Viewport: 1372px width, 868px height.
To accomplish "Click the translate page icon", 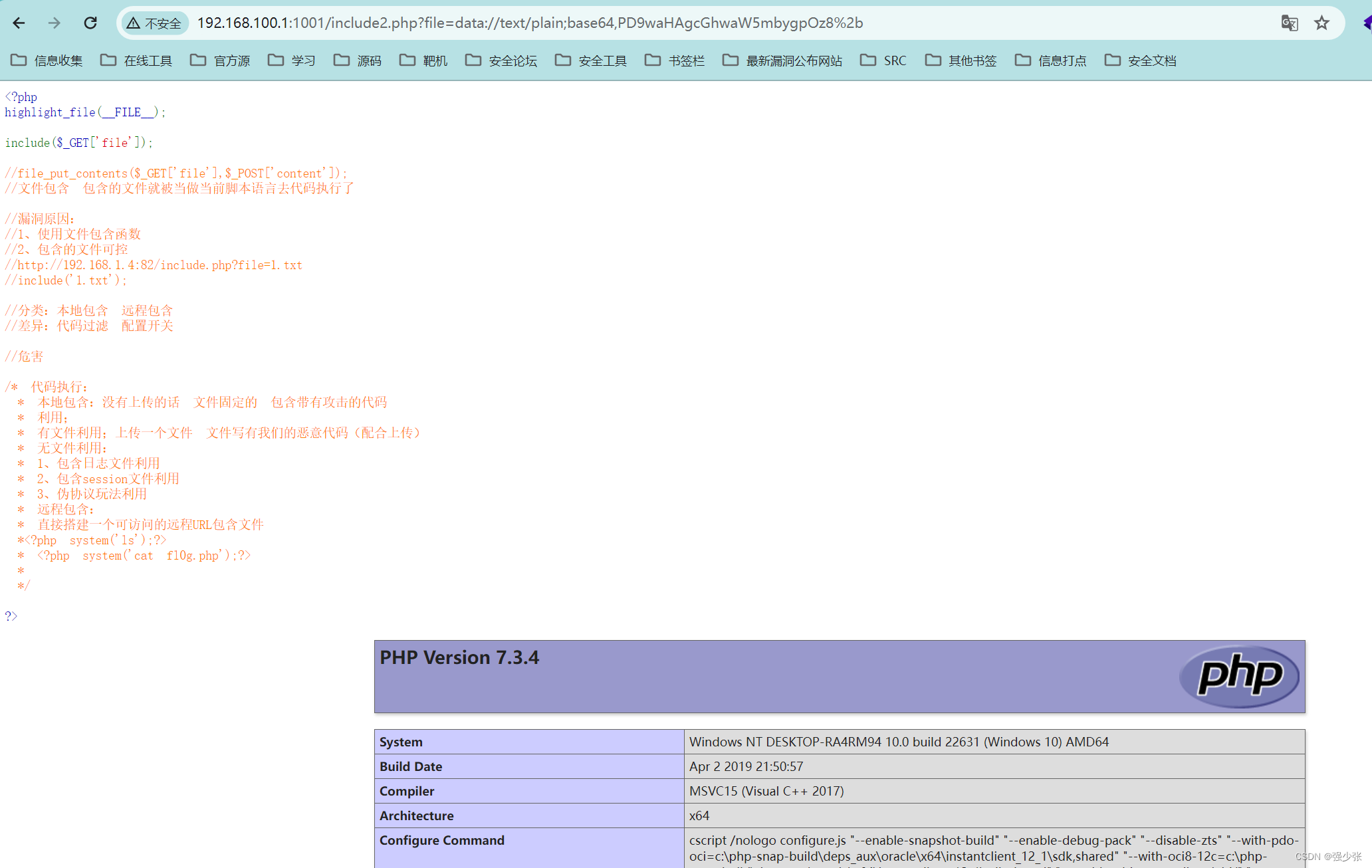I will [1289, 23].
